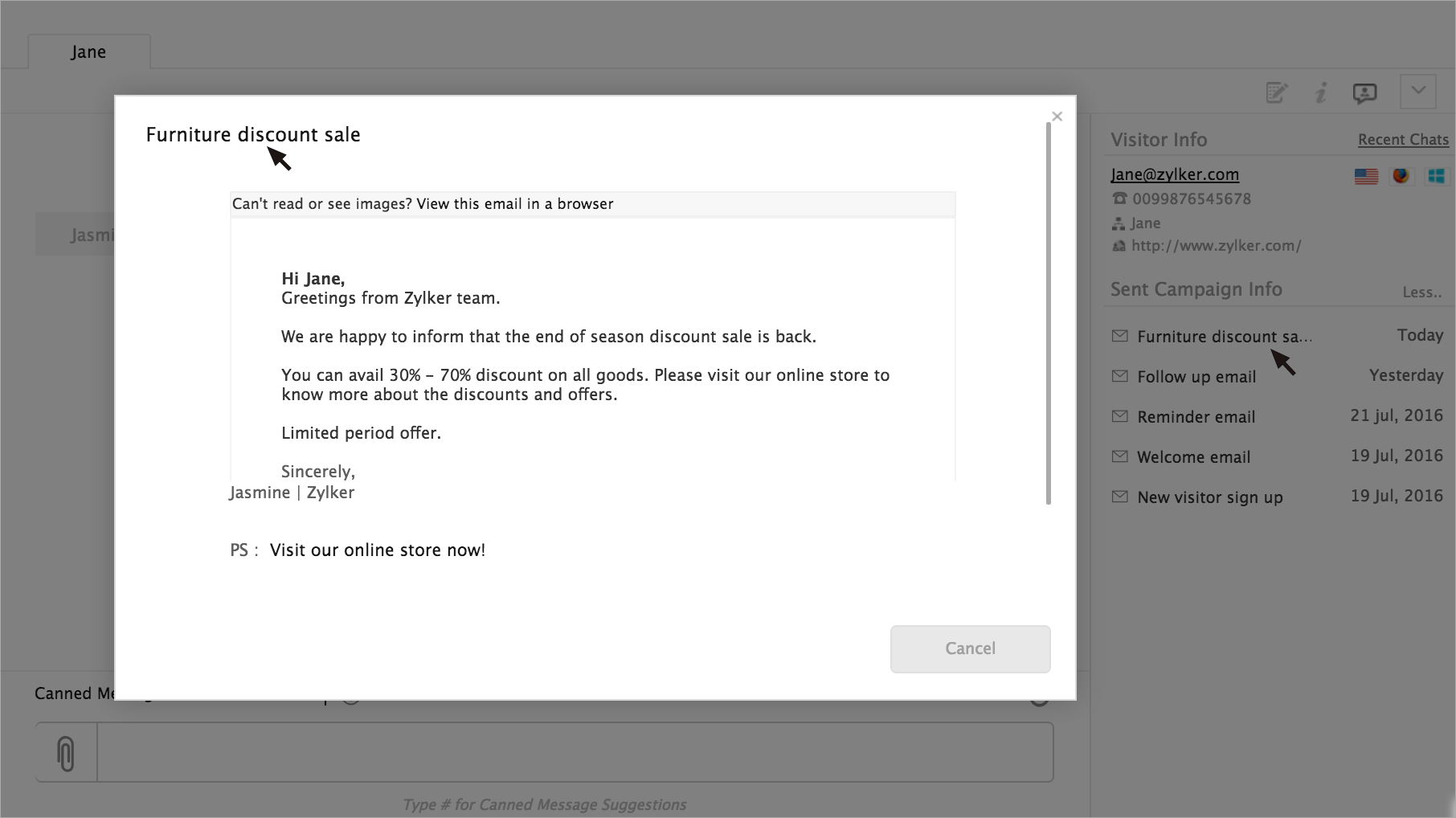Click envelope icon beside Follow up email

(1119, 376)
